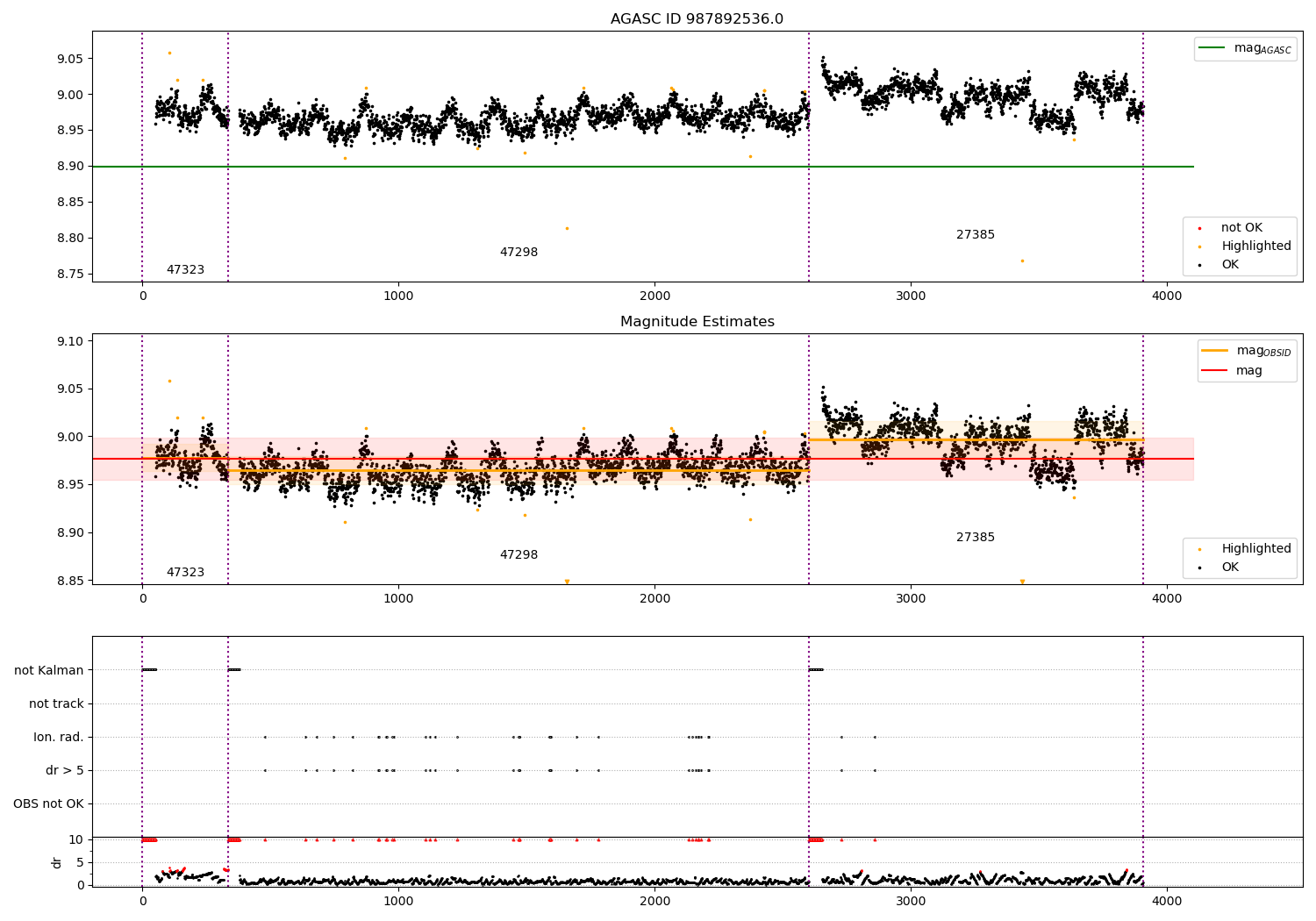Click the 9.10 y-tick in middle plot
The width and height of the screenshot is (1316, 921).
tap(69, 341)
